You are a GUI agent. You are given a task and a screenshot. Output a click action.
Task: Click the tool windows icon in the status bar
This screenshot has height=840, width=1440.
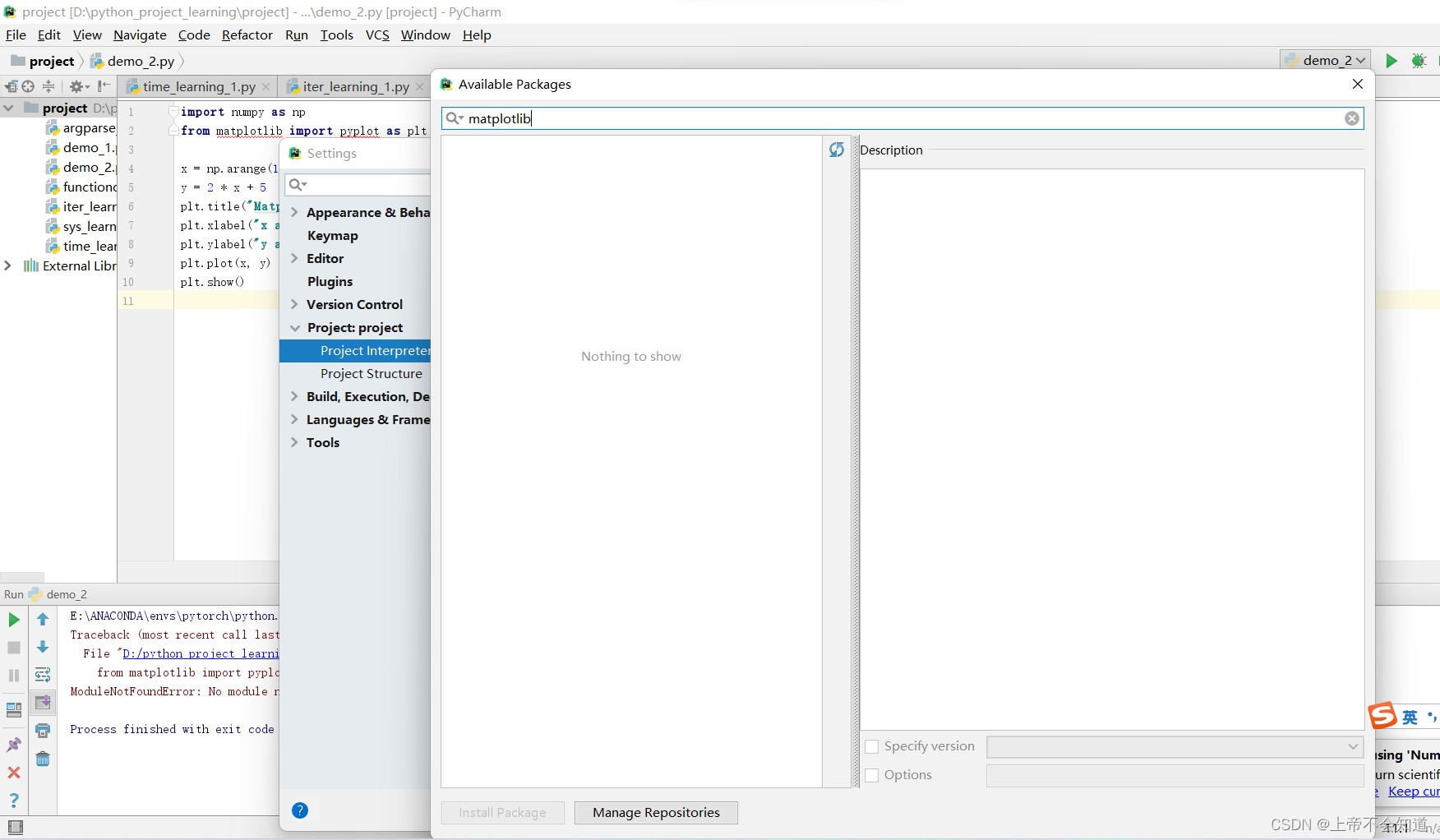pos(15,828)
